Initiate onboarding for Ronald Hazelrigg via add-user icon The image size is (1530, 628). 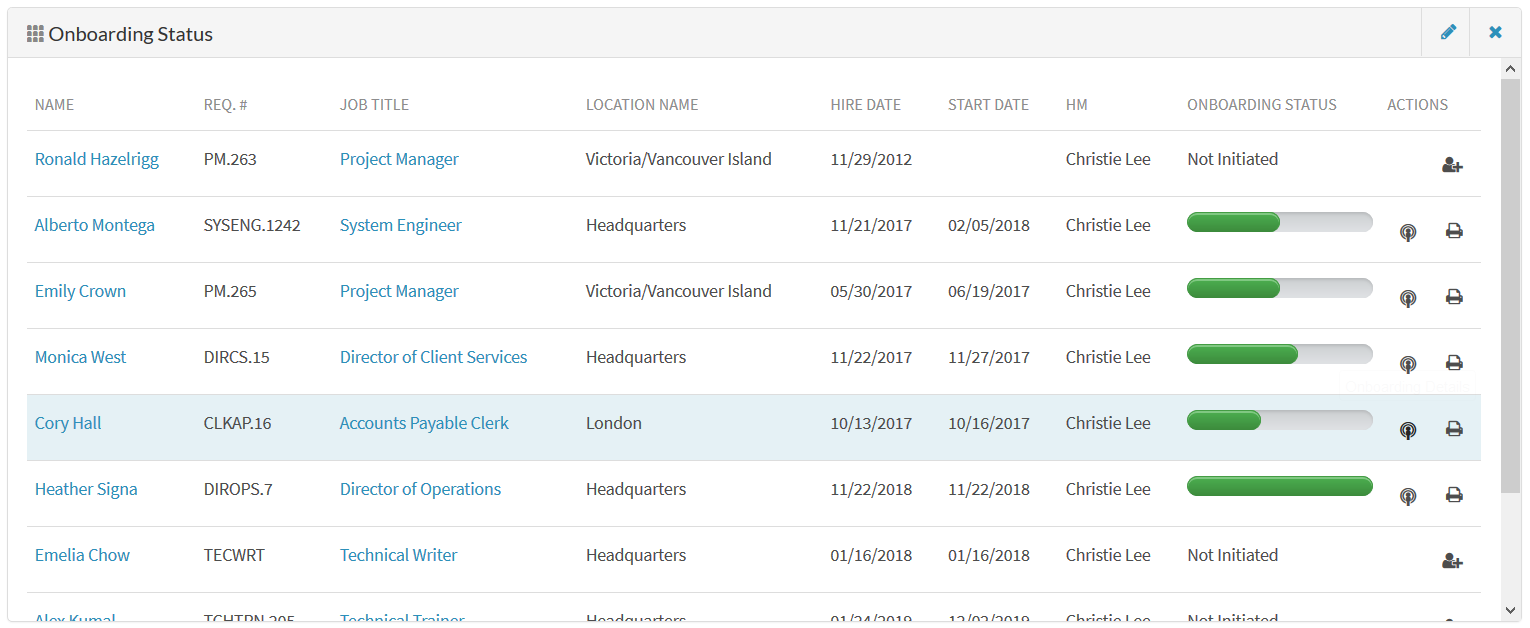(x=1452, y=165)
